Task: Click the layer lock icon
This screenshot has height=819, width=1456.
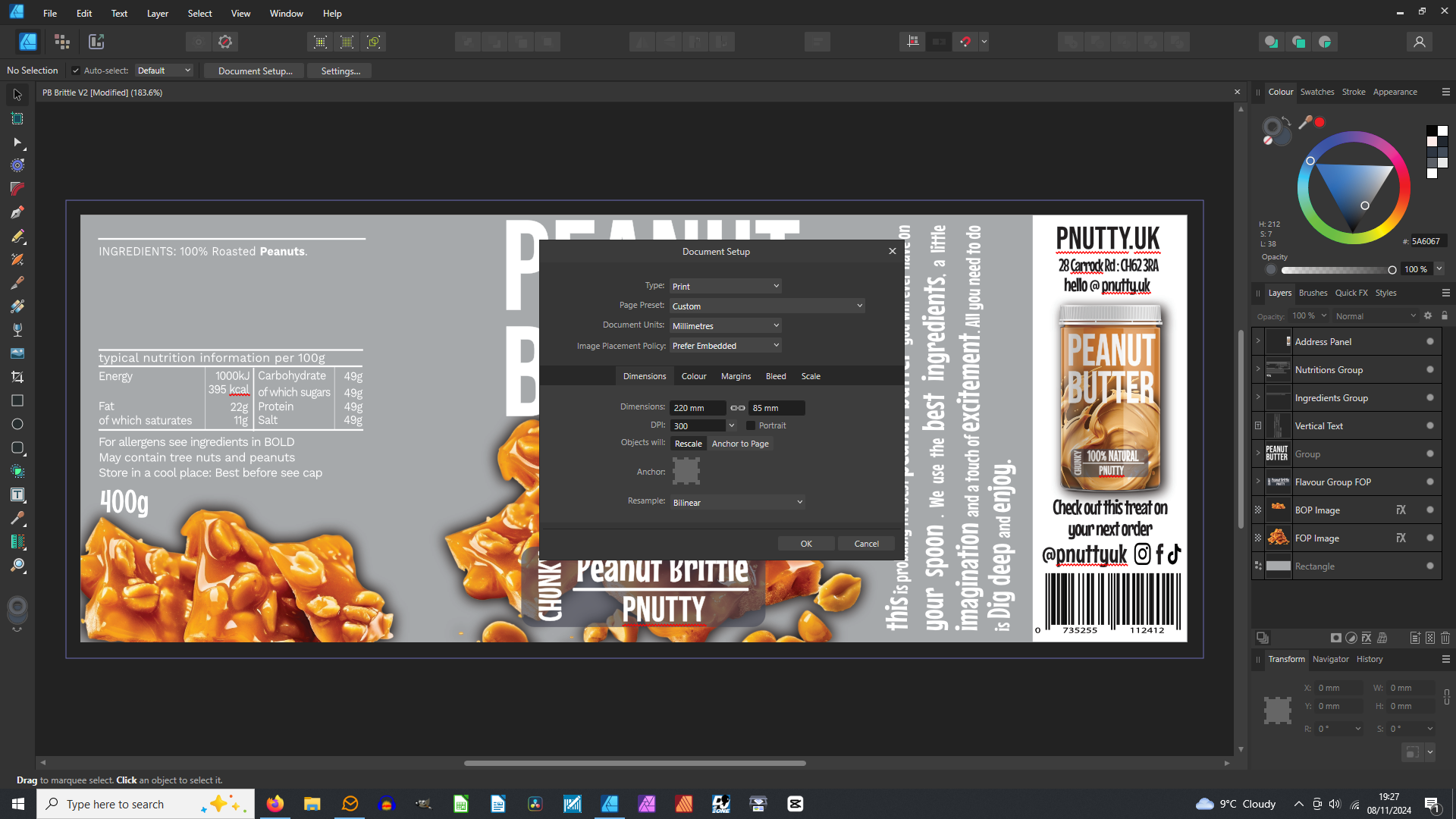Action: [x=1445, y=315]
